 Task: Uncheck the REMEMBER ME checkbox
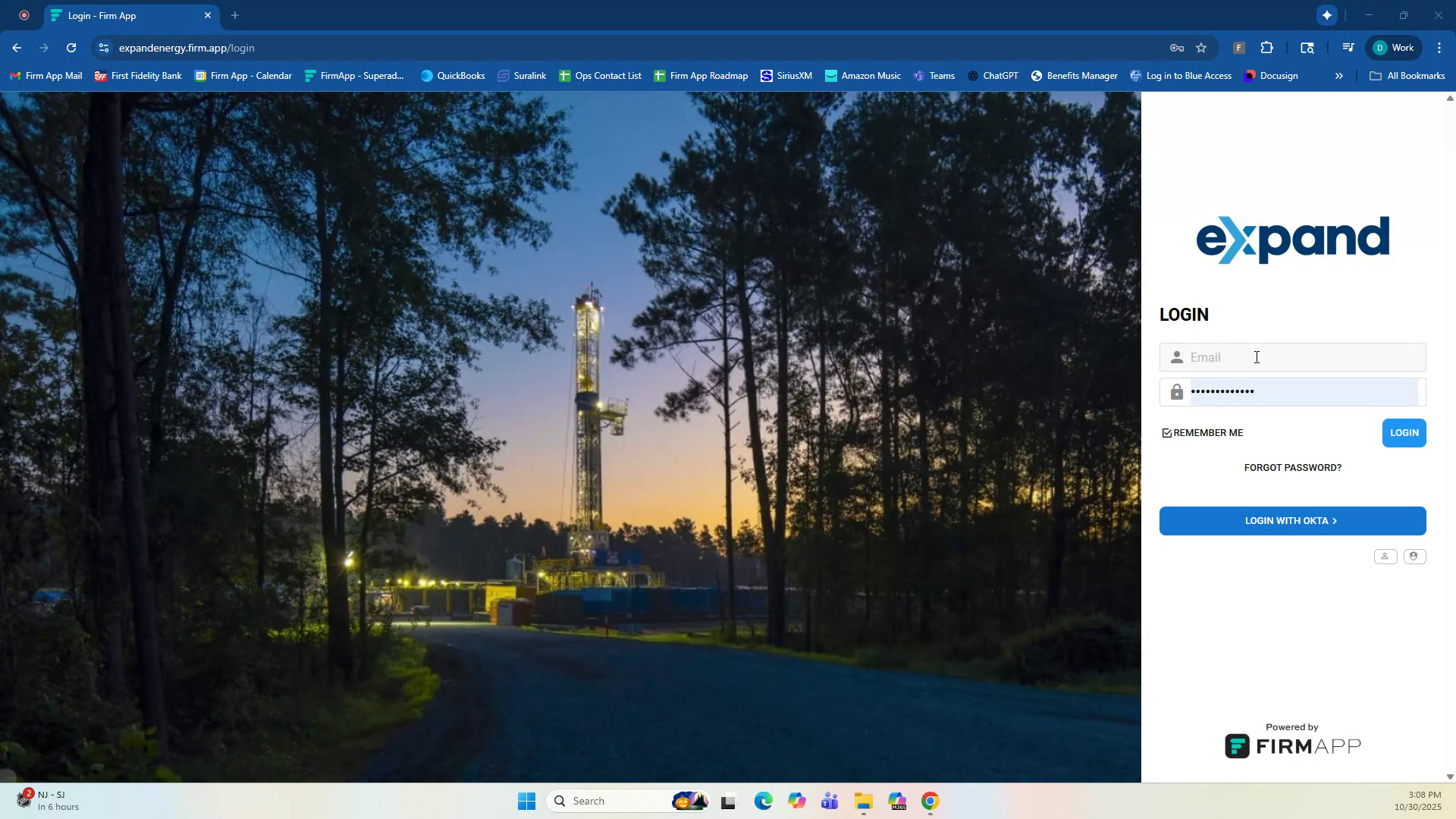pos(1167,432)
